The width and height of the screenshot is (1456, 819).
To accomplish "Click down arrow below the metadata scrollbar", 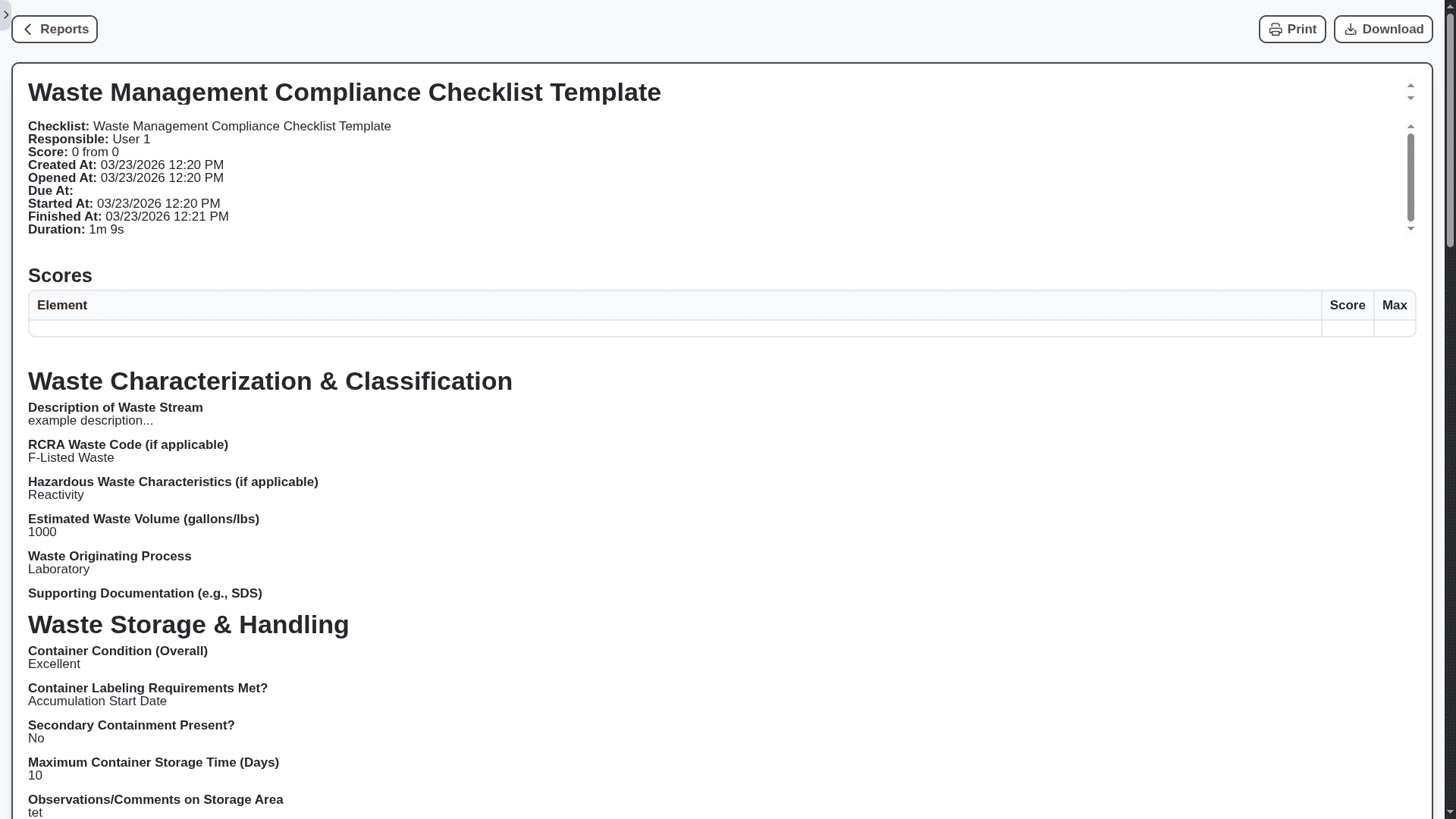I will [x=1410, y=229].
